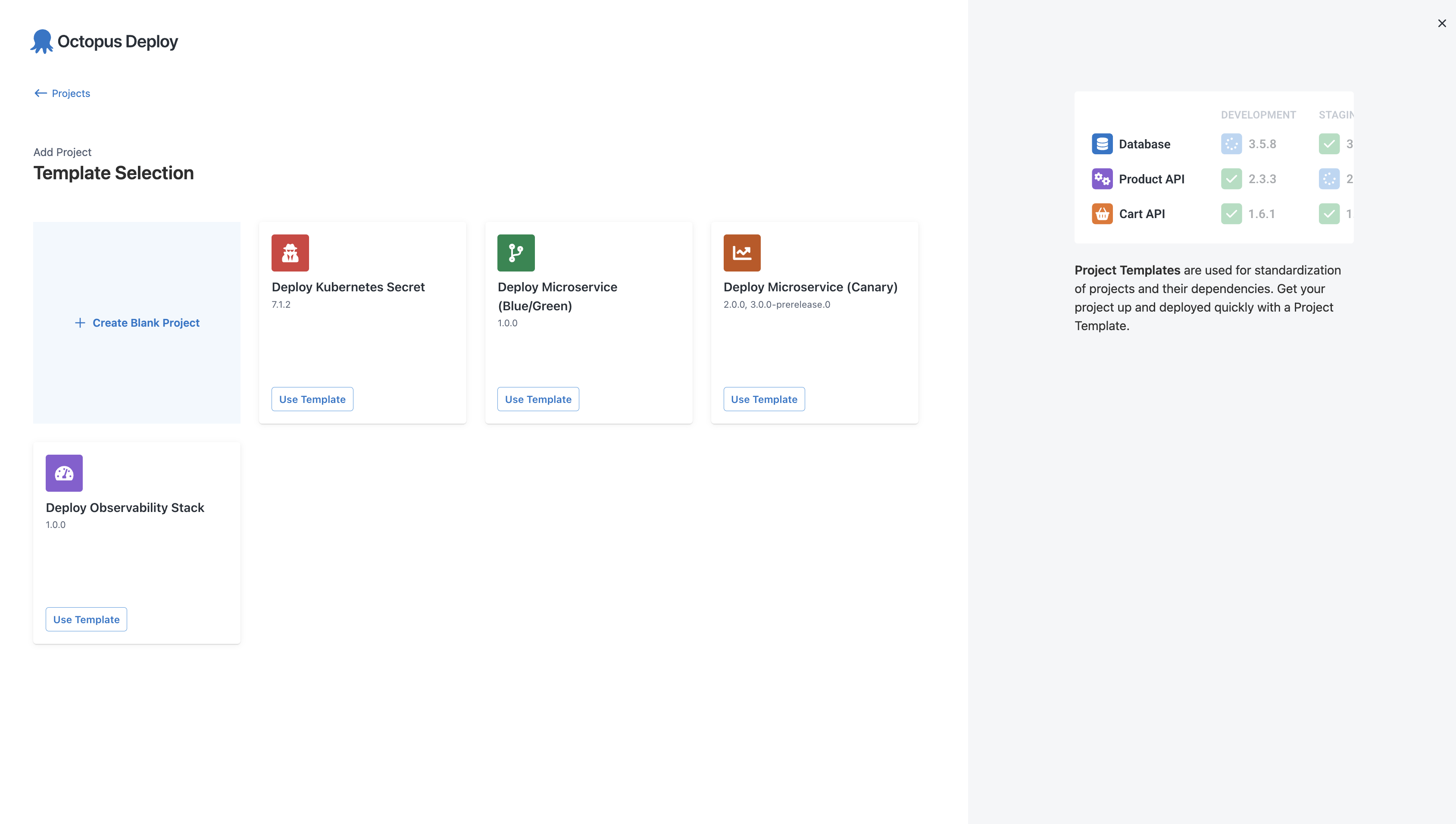Open the Projects link
Viewport: 1456px width, 824px height.
71,93
